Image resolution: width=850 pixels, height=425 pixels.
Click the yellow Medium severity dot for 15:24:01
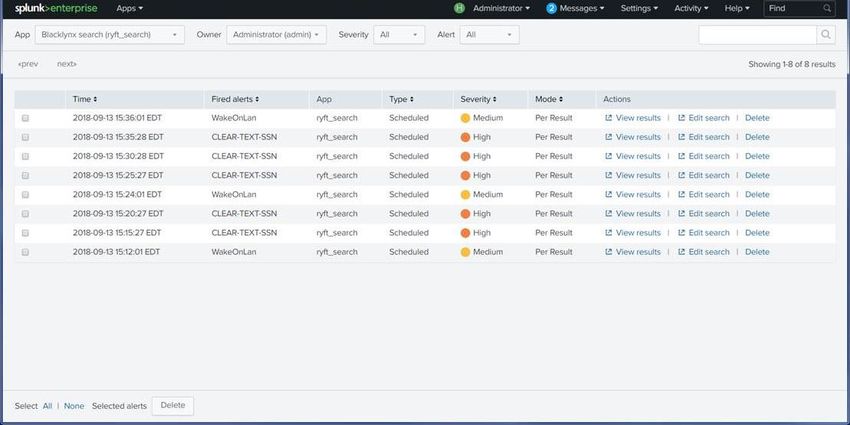[x=465, y=195]
